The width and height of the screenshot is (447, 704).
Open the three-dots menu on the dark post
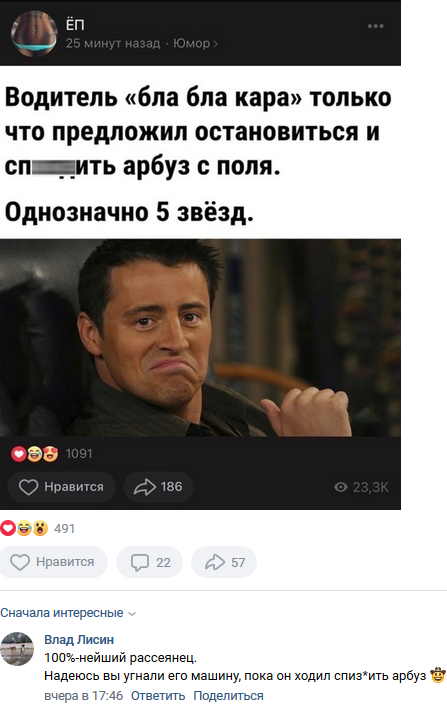[375, 26]
